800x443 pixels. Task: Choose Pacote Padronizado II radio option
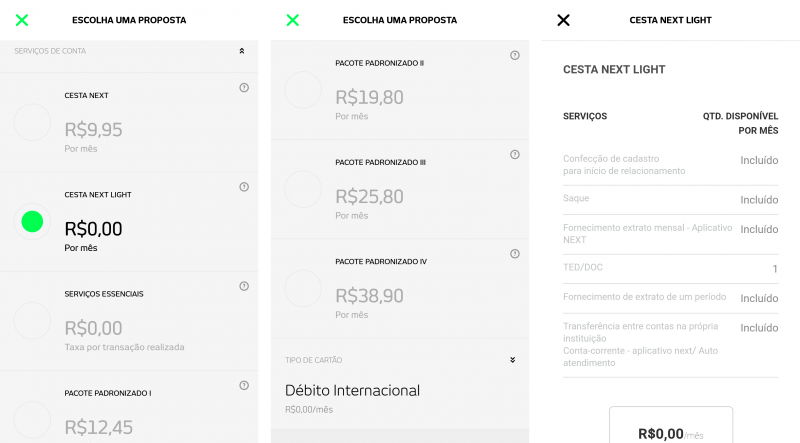tap(303, 90)
